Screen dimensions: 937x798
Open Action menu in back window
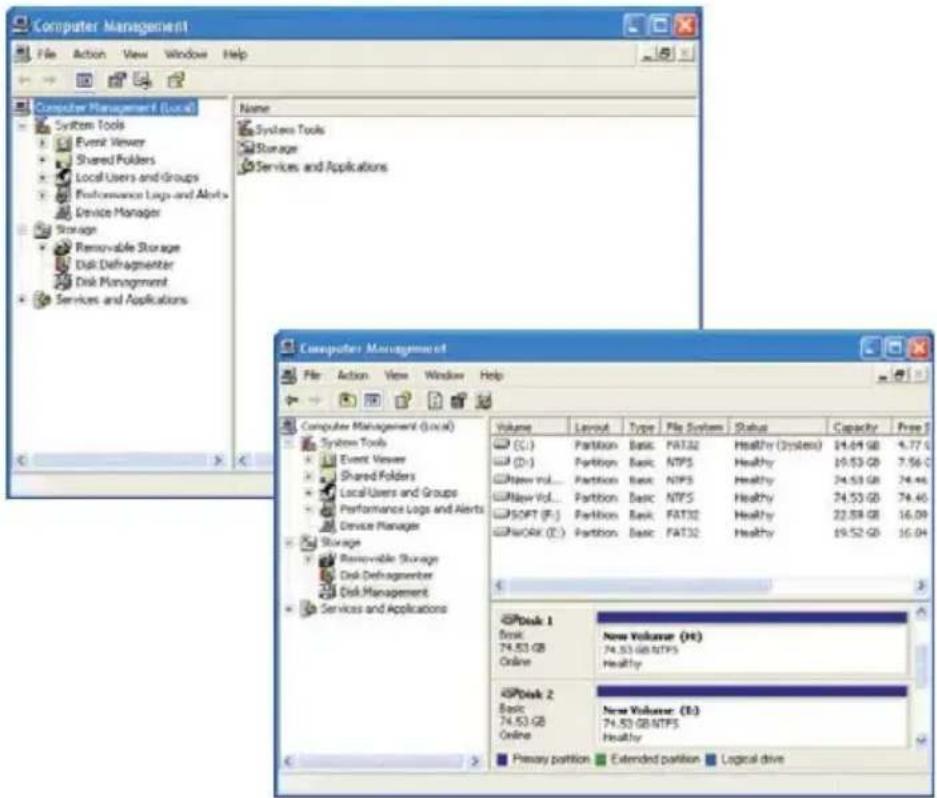pos(89,54)
